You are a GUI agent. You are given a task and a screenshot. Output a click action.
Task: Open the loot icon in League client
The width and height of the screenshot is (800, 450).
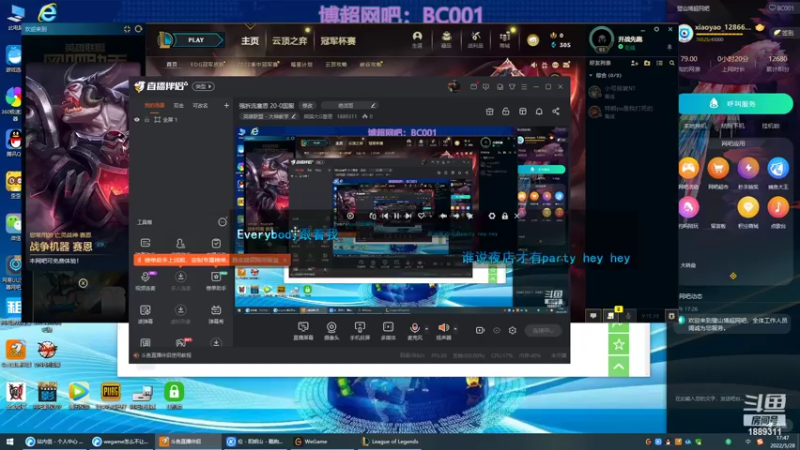click(x=476, y=39)
